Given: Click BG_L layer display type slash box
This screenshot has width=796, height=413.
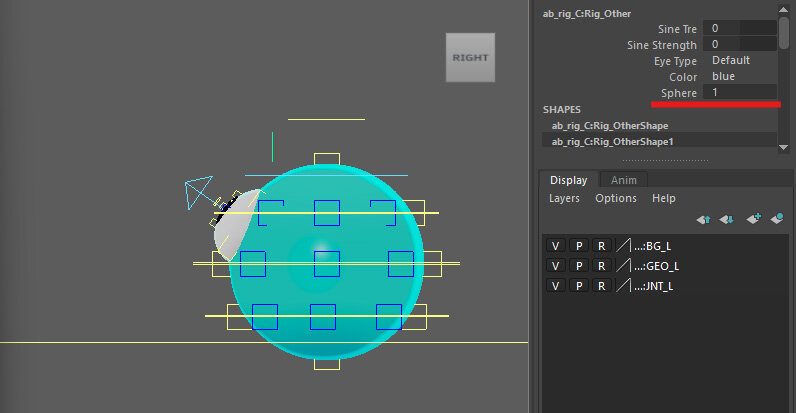Looking at the screenshot, I should tap(624, 245).
